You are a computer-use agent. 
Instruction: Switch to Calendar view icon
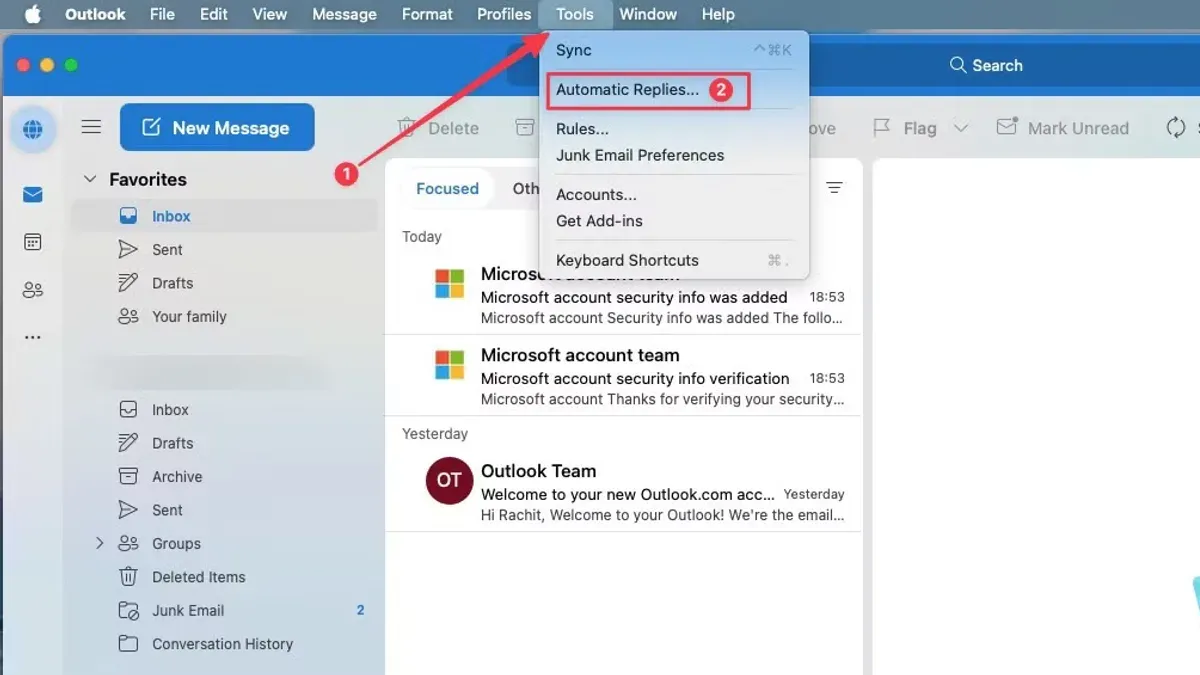point(33,242)
